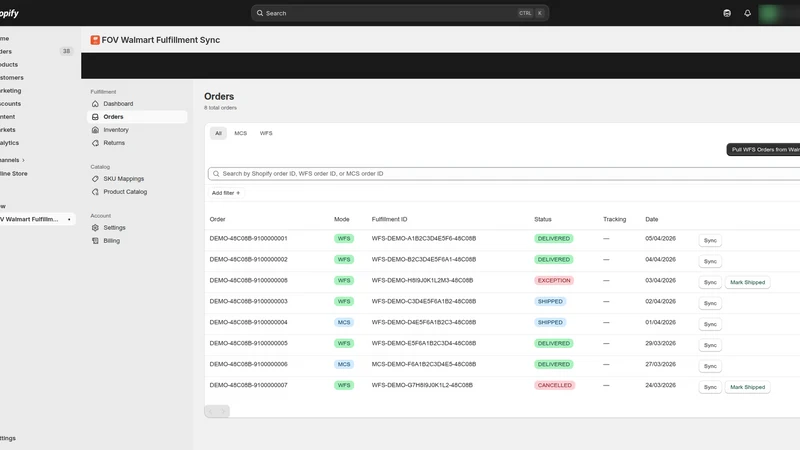Screen dimensions: 800x450
Task: Click the SHIPPED badge of order 9100000003
Action: click(x=550, y=302)
